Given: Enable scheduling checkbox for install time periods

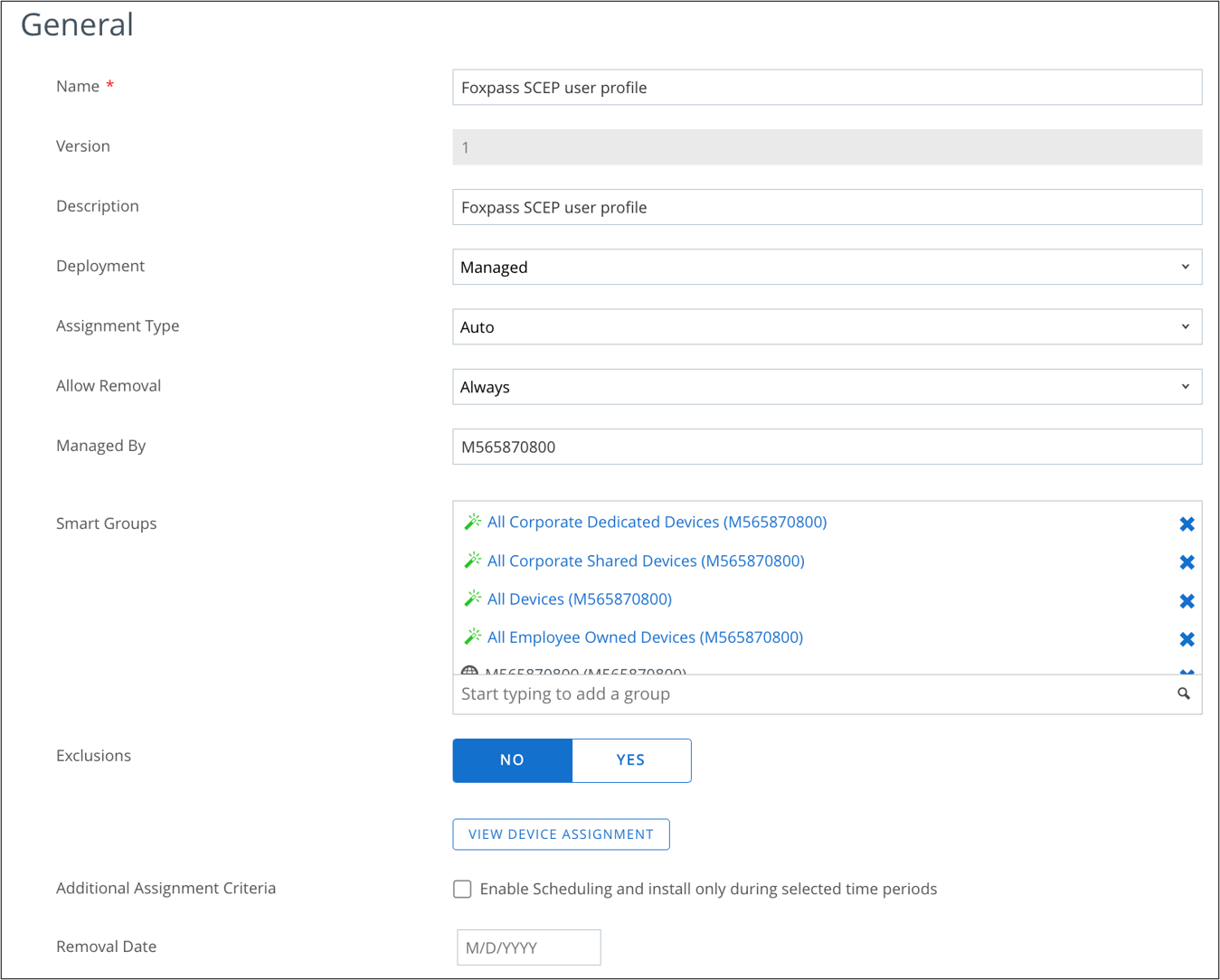Looking at the screenshot, I should point(462,889).
